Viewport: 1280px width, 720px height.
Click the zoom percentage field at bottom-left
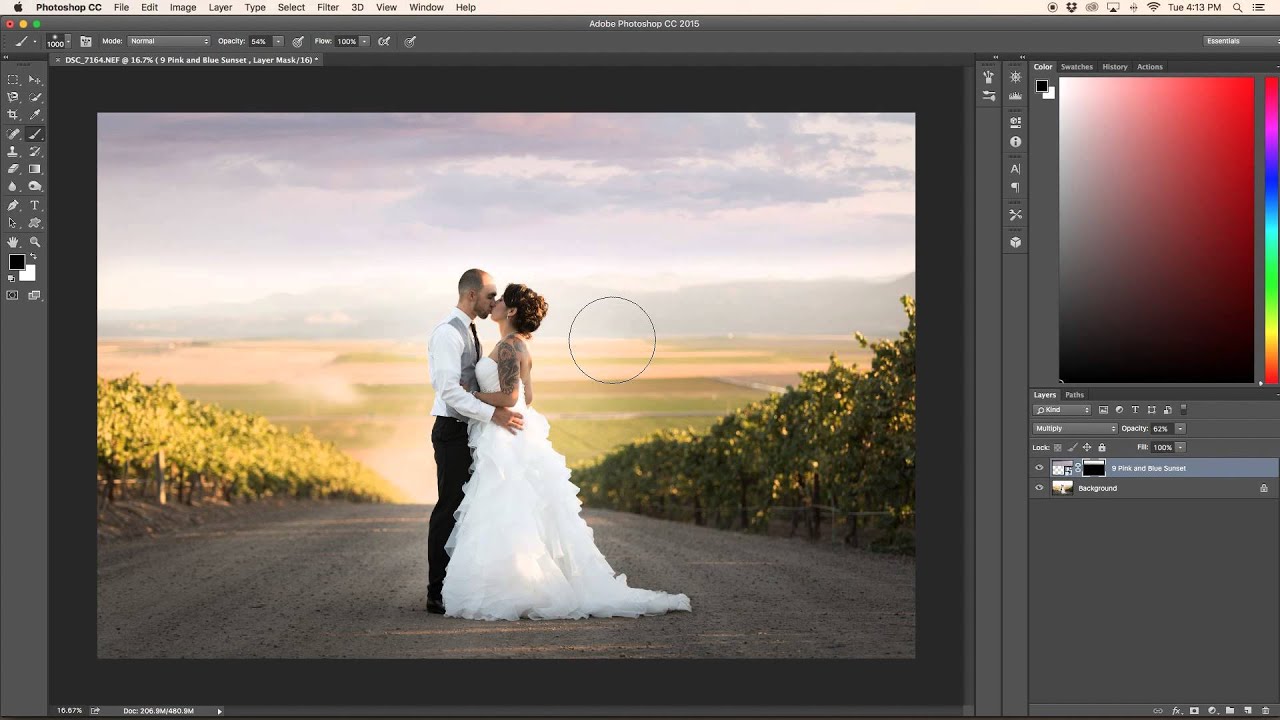pos(69,710)
